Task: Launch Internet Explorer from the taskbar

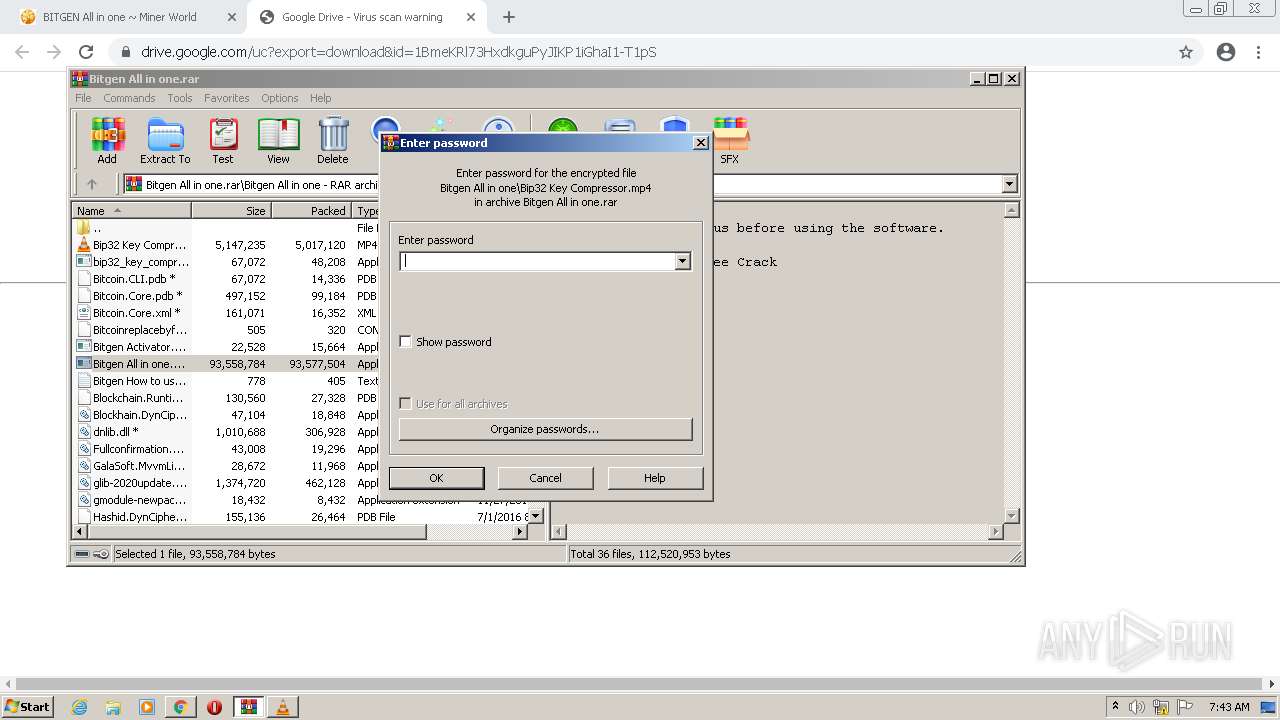Action: point(80,707)
